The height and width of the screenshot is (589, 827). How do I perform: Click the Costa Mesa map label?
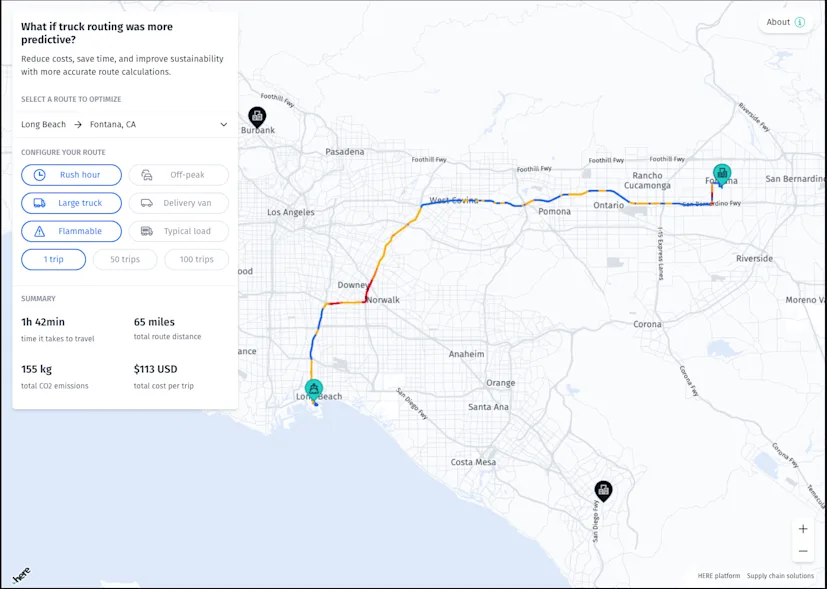473,462
